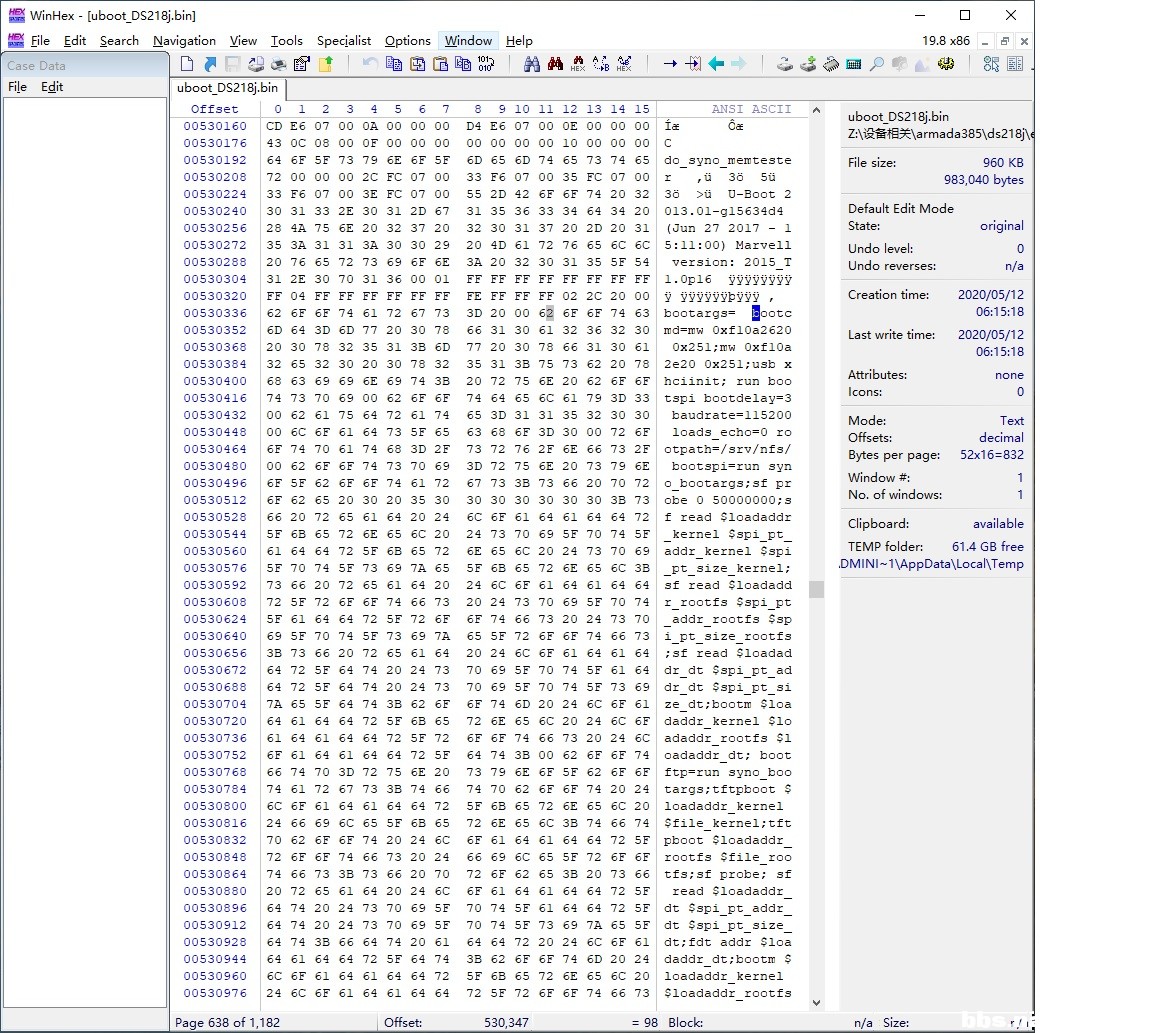Click the magnifying glass toolbar icon
The image size is (1152, 1033).
coord(876,65)
